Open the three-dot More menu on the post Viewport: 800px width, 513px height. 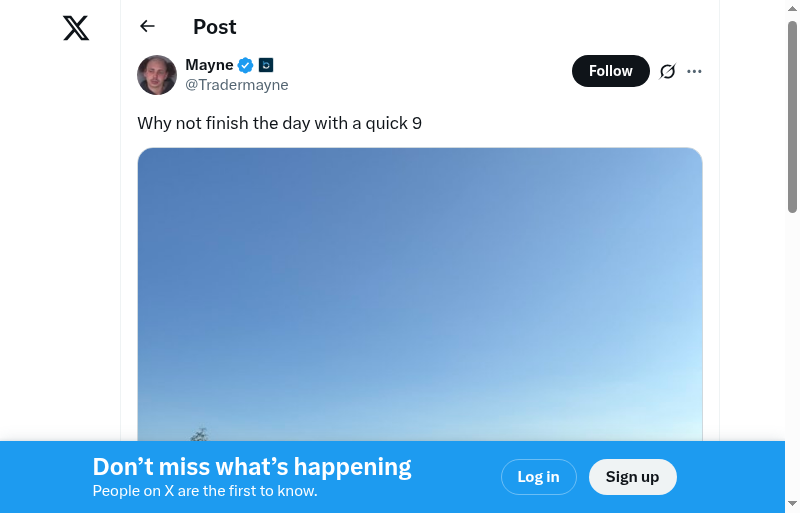point(695,71)
